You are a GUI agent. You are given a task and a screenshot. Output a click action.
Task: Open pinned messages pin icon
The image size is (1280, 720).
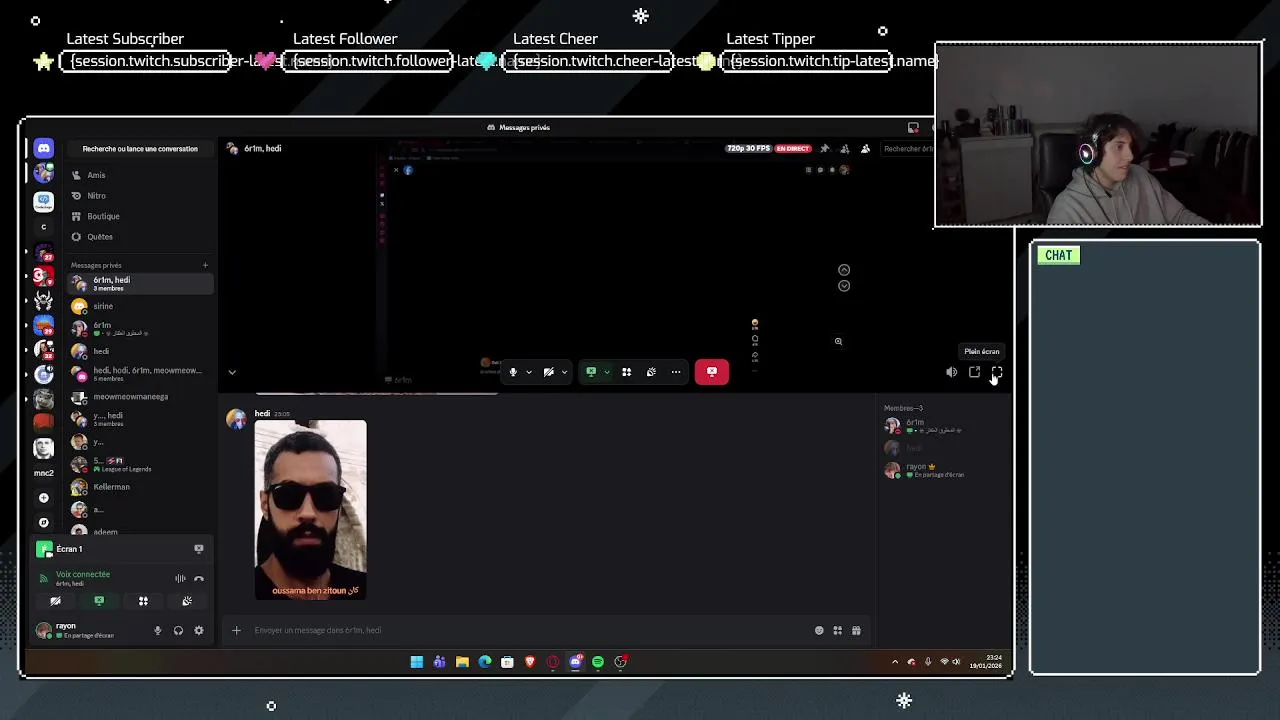click(825, 149)
